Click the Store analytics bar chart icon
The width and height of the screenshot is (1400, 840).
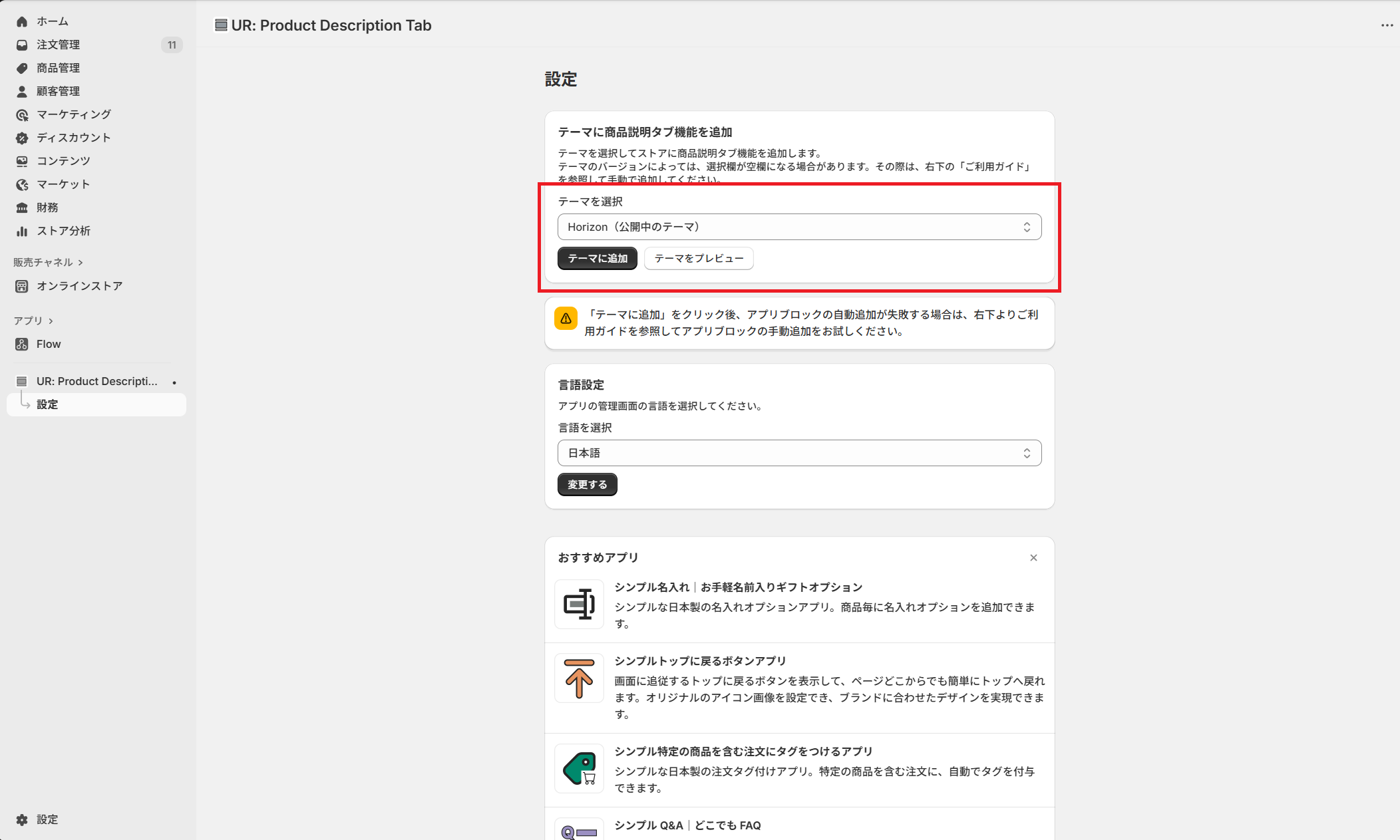[x=22, y=231]
